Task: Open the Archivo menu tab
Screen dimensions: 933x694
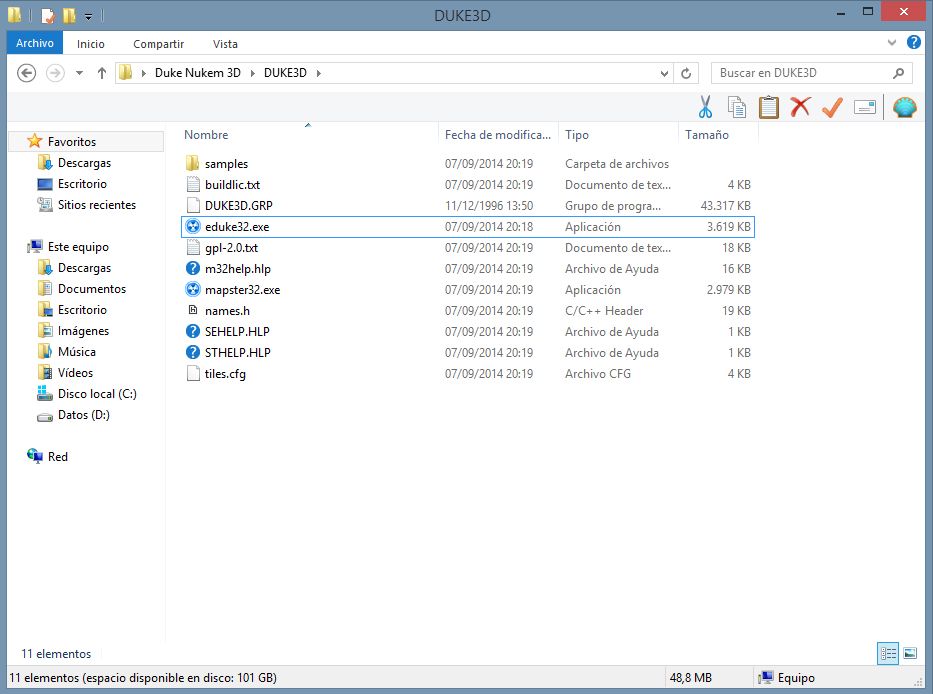Action: click(35, 43)
